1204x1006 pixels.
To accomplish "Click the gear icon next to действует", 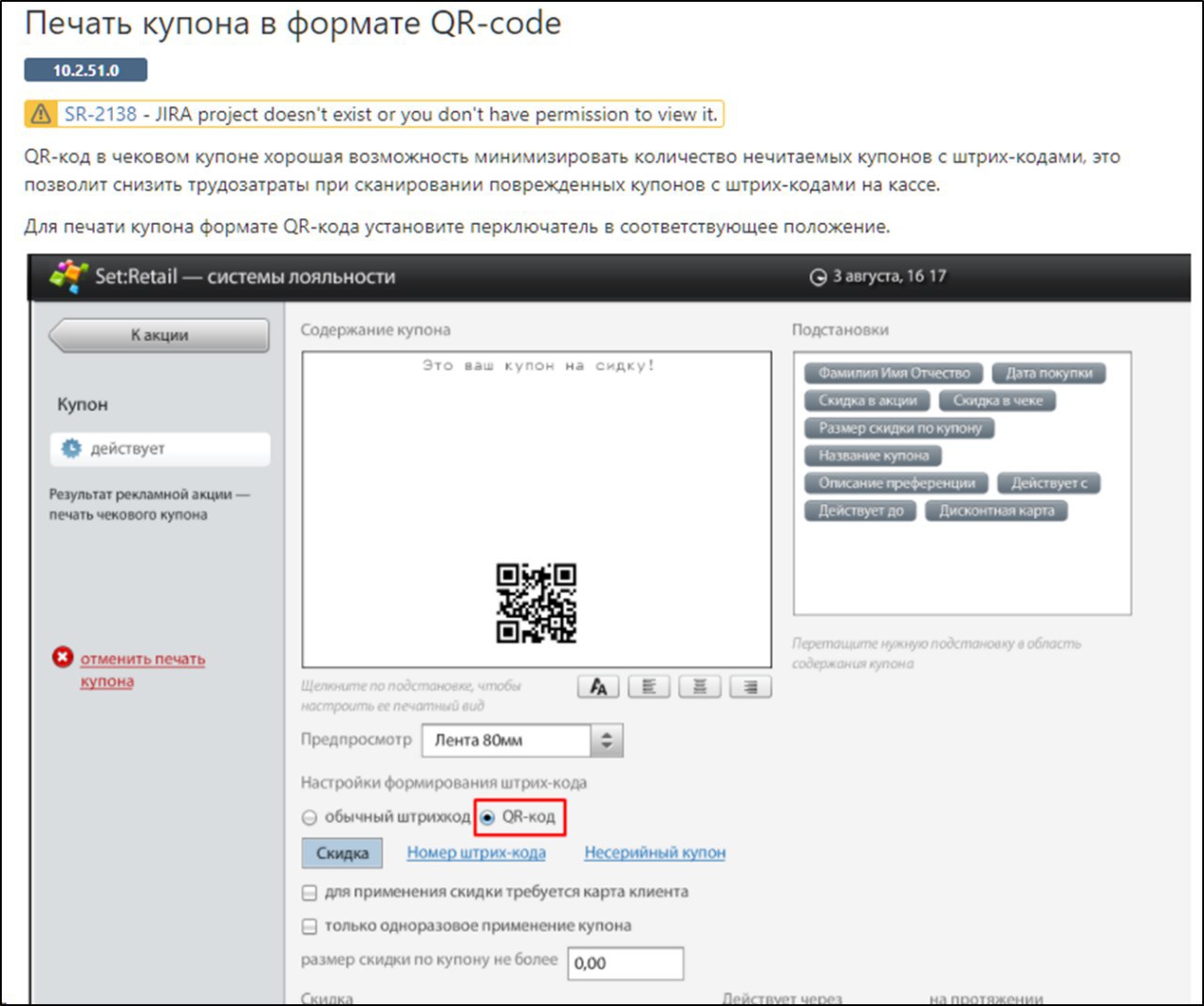I will tap(71, 449).
